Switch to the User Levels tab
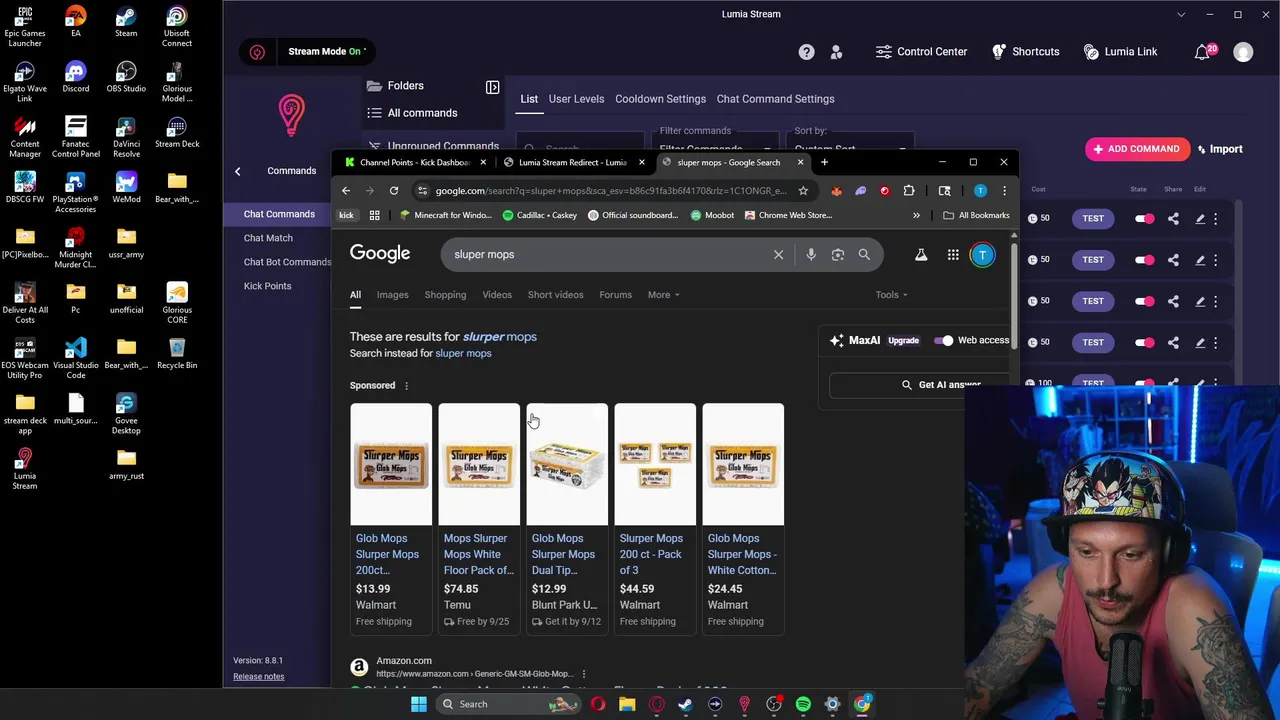This screenshot has height=720, width=1280. click(576, 99)
